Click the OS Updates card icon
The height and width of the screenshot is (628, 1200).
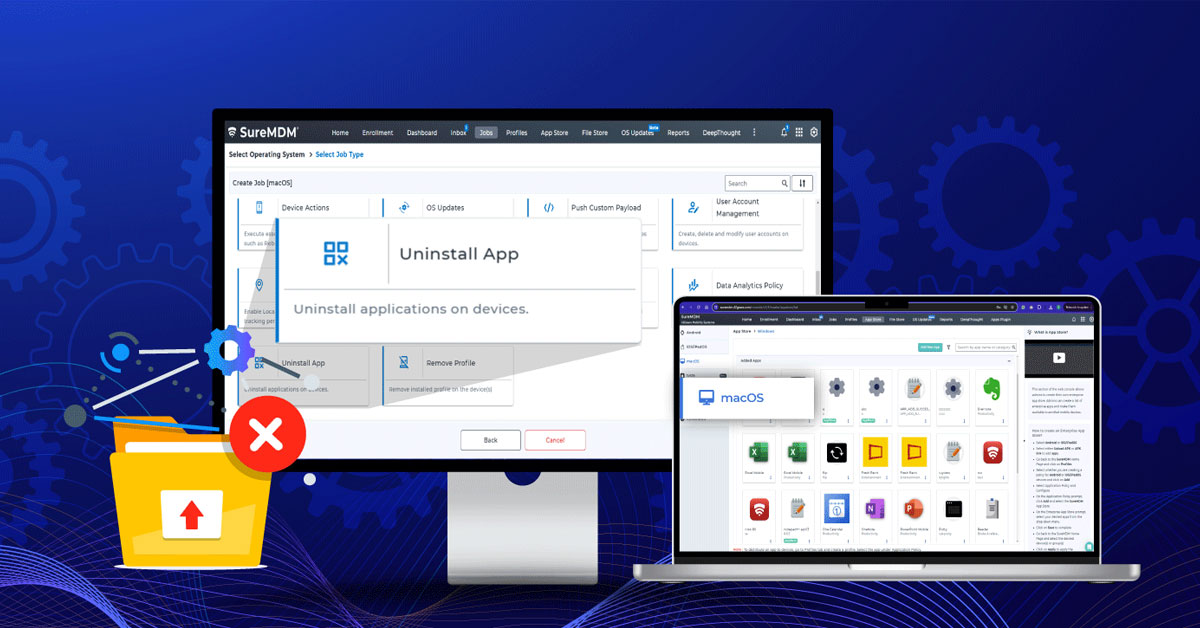pyautogui.click(x=404, y=208)
